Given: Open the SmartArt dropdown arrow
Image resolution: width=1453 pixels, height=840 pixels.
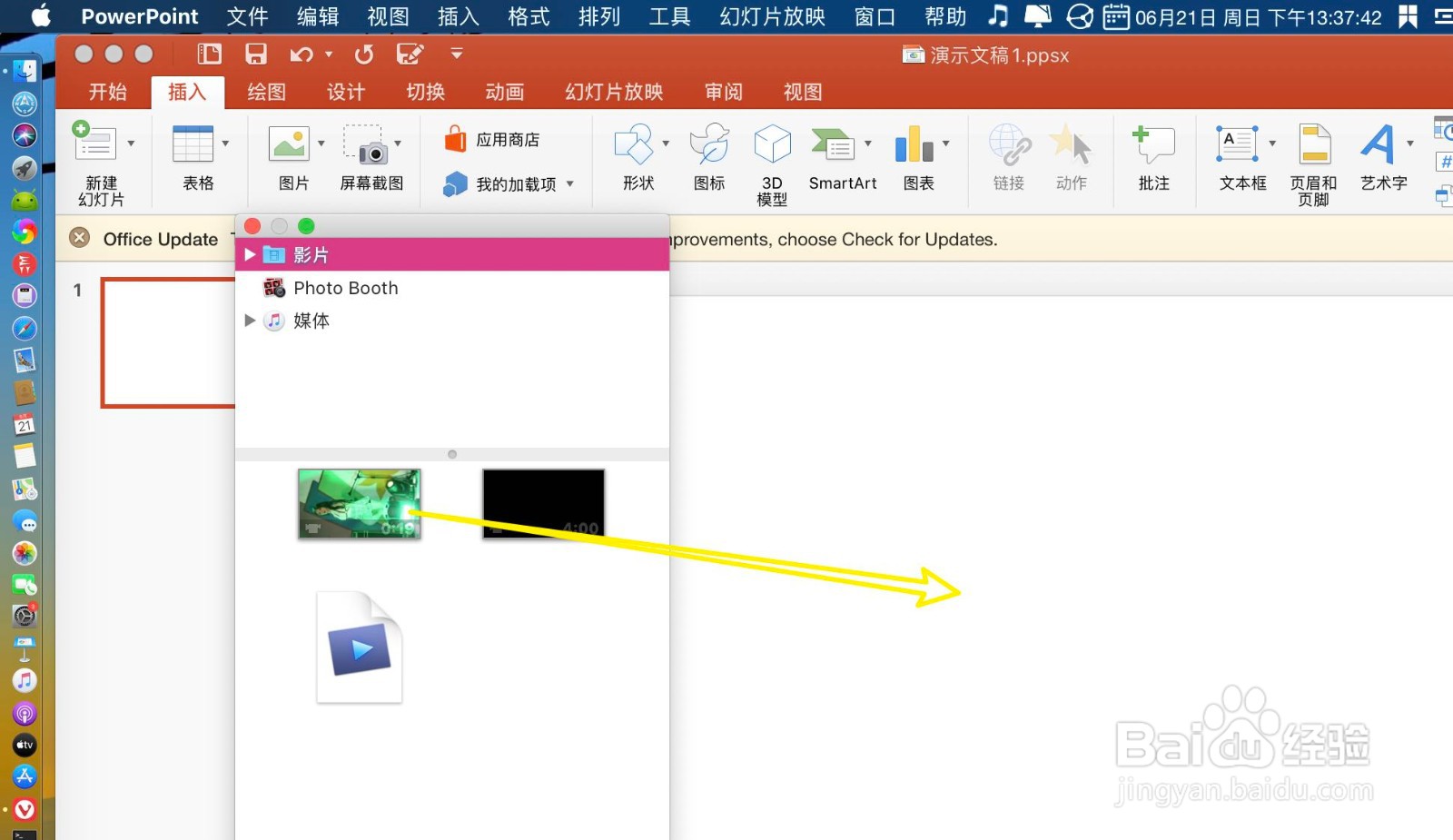Looking at the screenshot, I should (868, 143).
